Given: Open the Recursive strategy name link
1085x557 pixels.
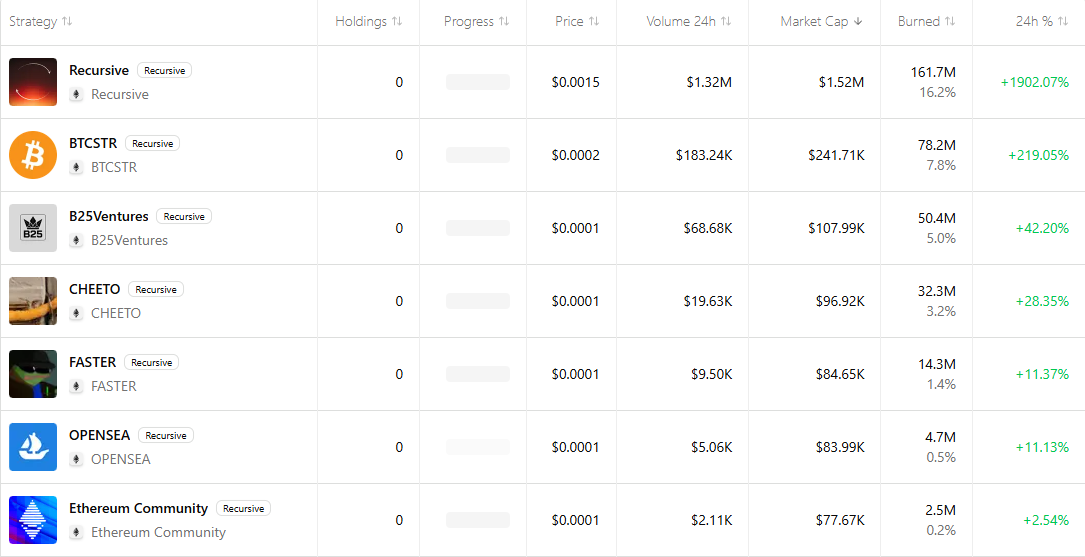Looking at the screenshot, I should 99,70.
